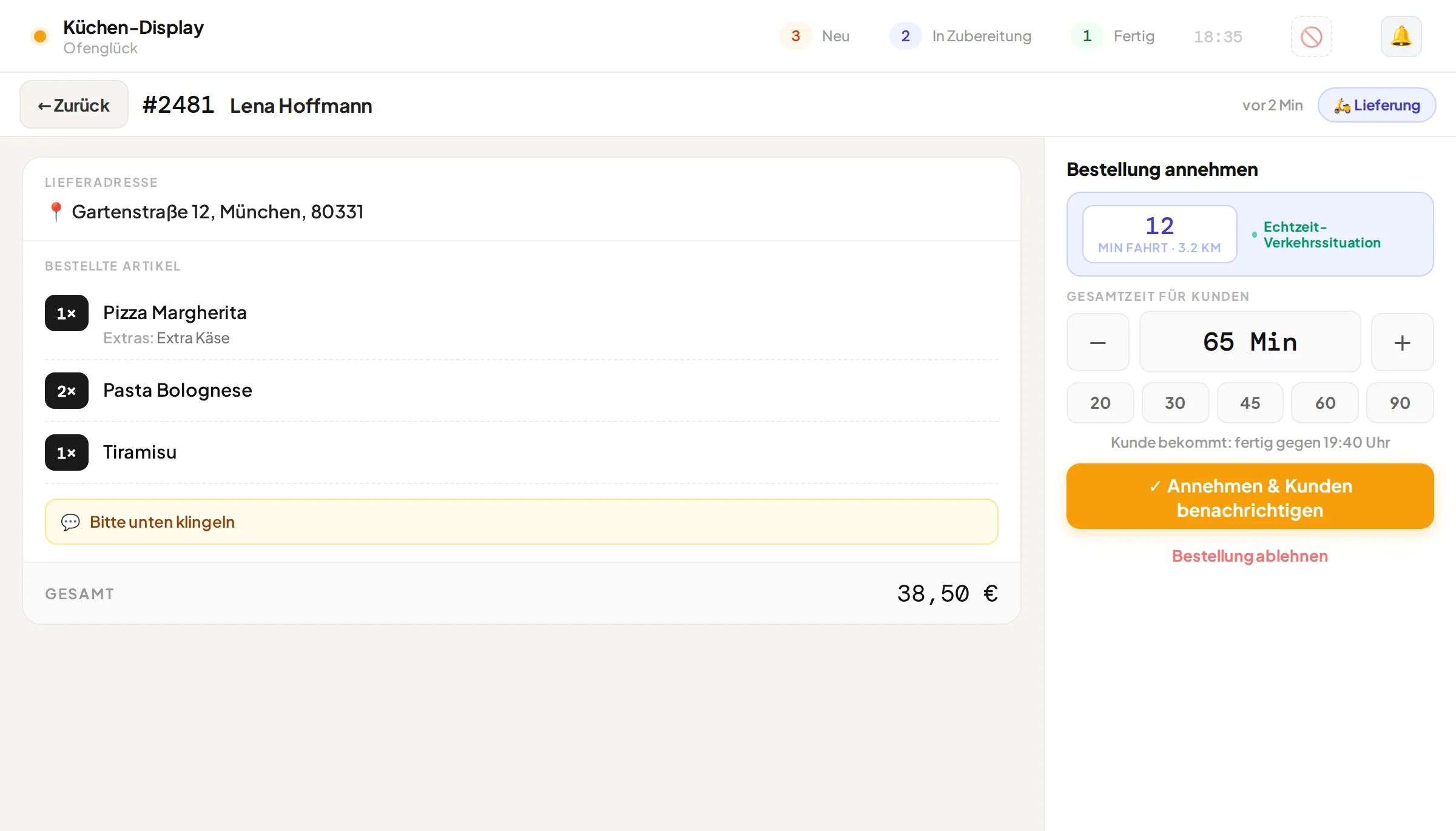Screen dimensions: 1456x831
Task: Decrease total time with minus button
Action: pyautogui.click(x=1097, y=342)
